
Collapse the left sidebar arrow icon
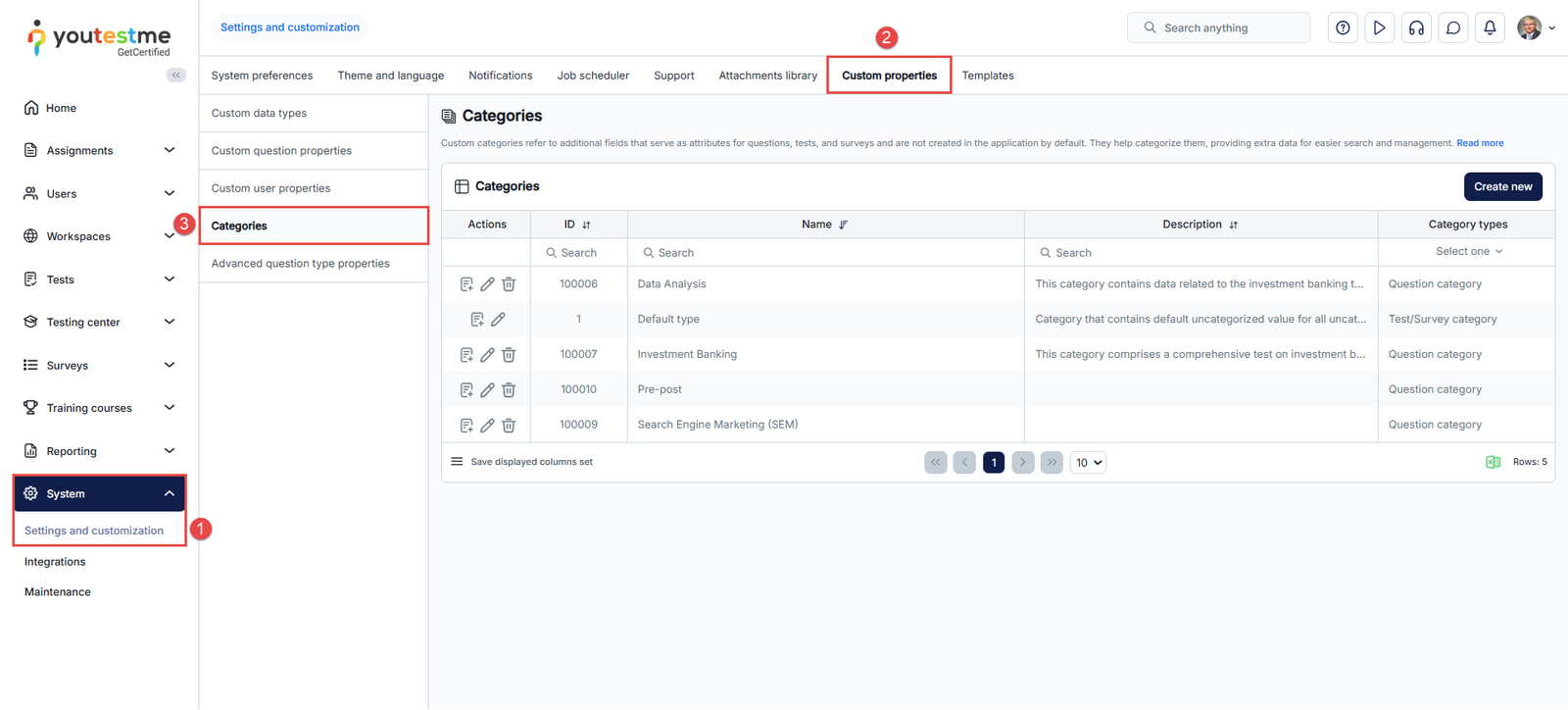click(176, 76)
